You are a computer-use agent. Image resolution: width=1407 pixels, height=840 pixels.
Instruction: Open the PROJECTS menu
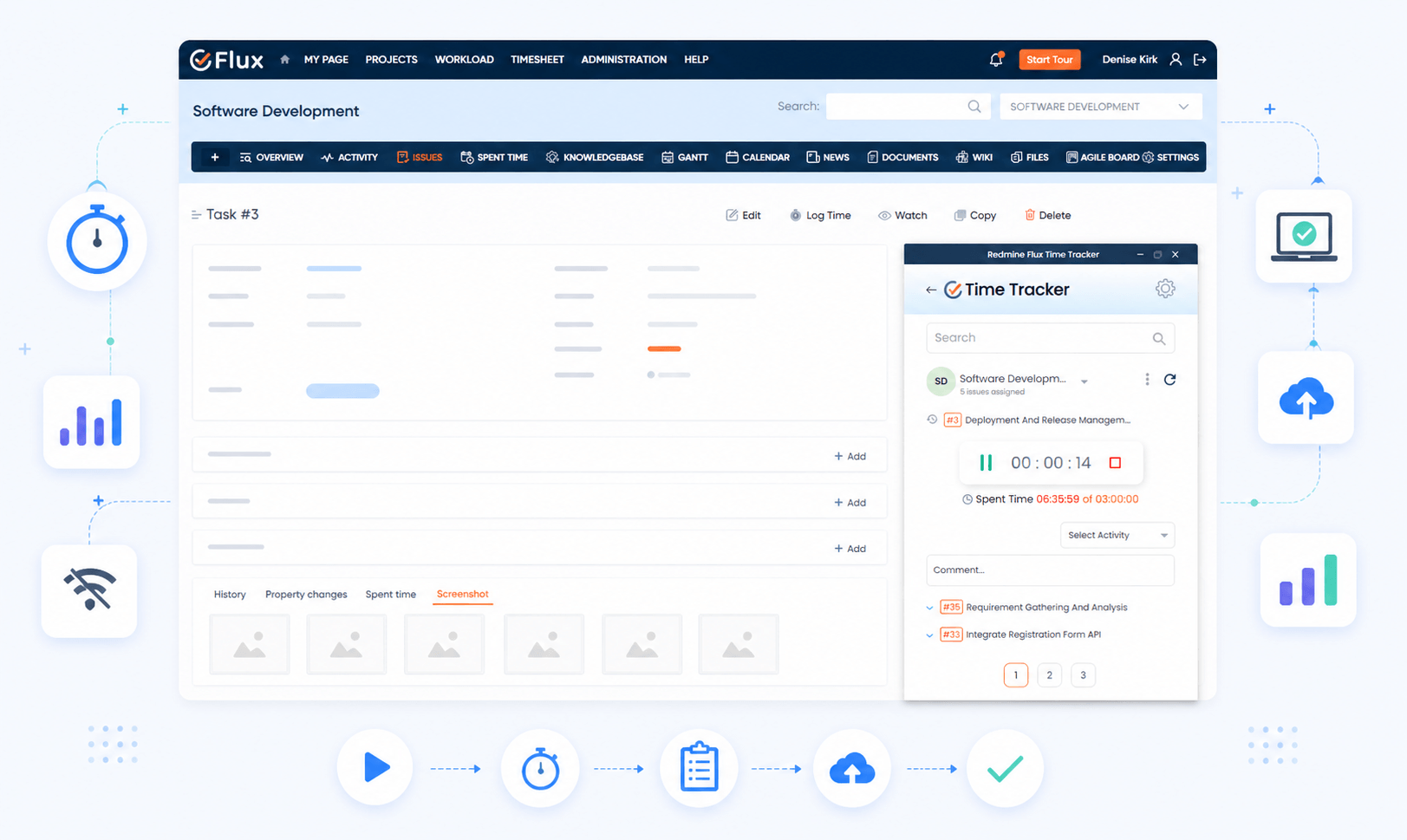point(391,60)
